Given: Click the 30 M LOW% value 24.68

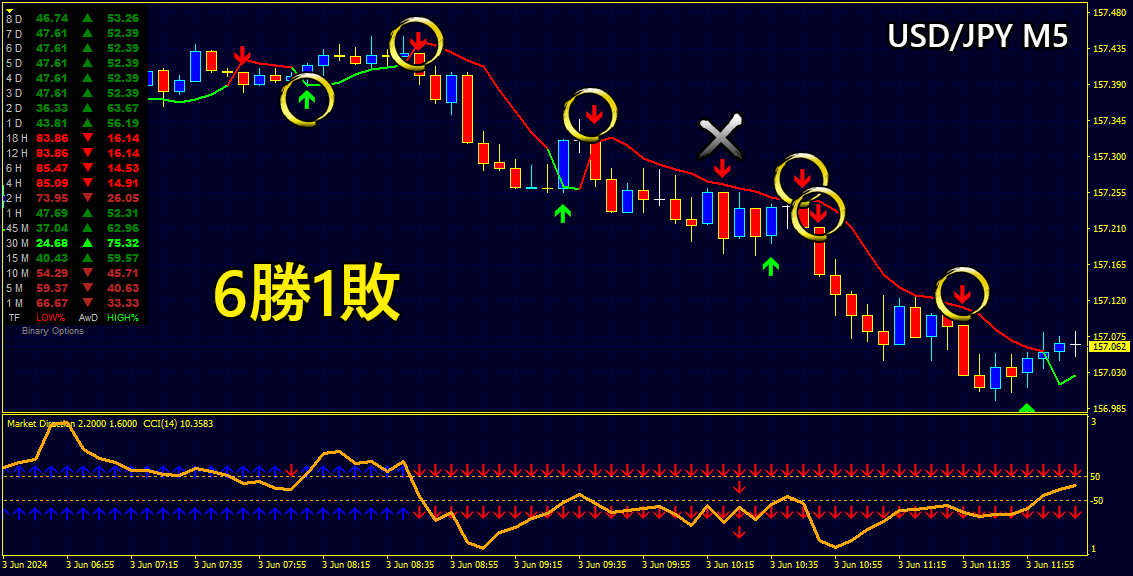Looking at the screenshot, I should pos(51,243).
